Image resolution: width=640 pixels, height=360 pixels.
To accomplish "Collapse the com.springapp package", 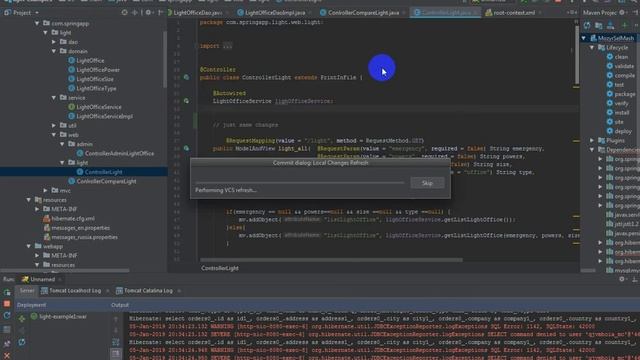I will [37, 23].
